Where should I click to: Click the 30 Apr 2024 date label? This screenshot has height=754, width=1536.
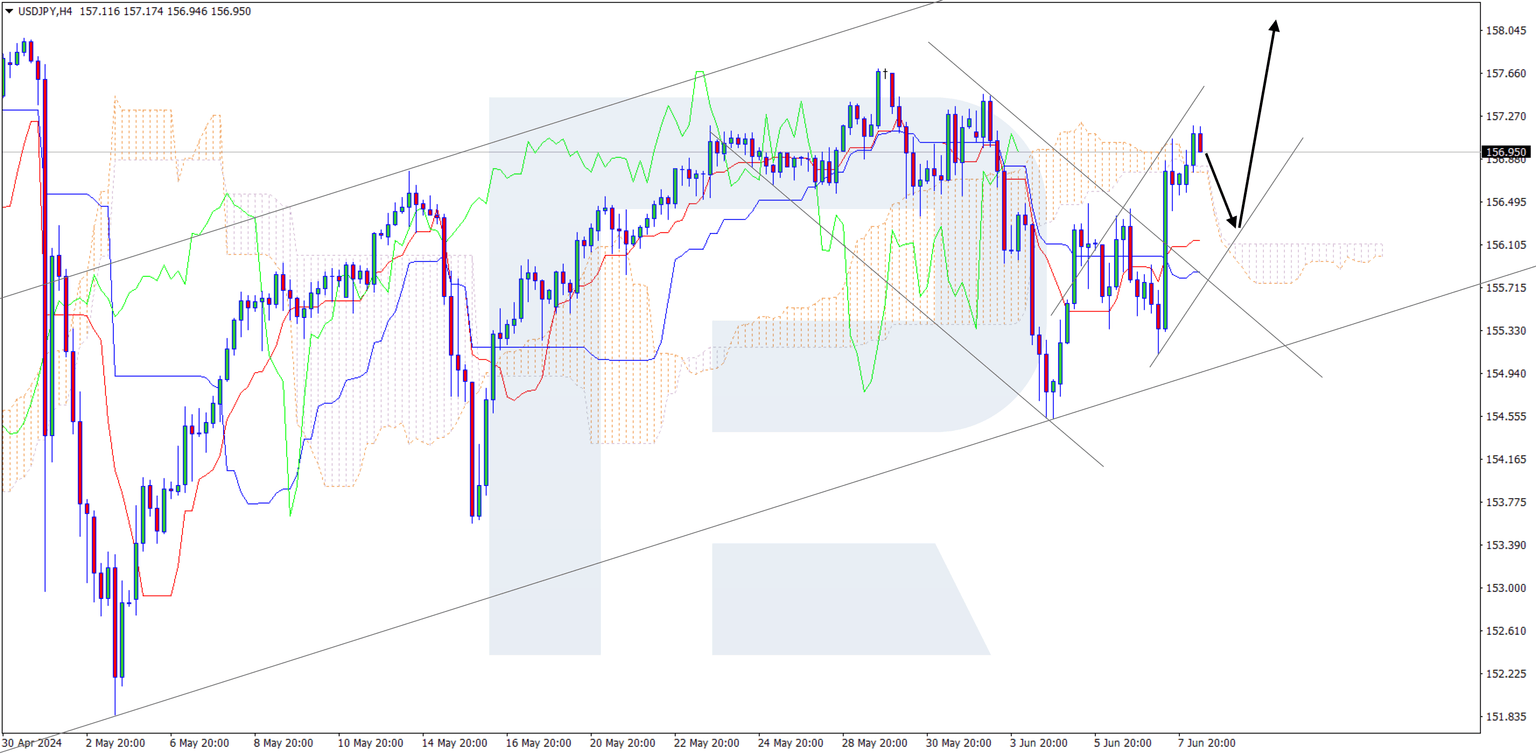click(x=30, y=744)
